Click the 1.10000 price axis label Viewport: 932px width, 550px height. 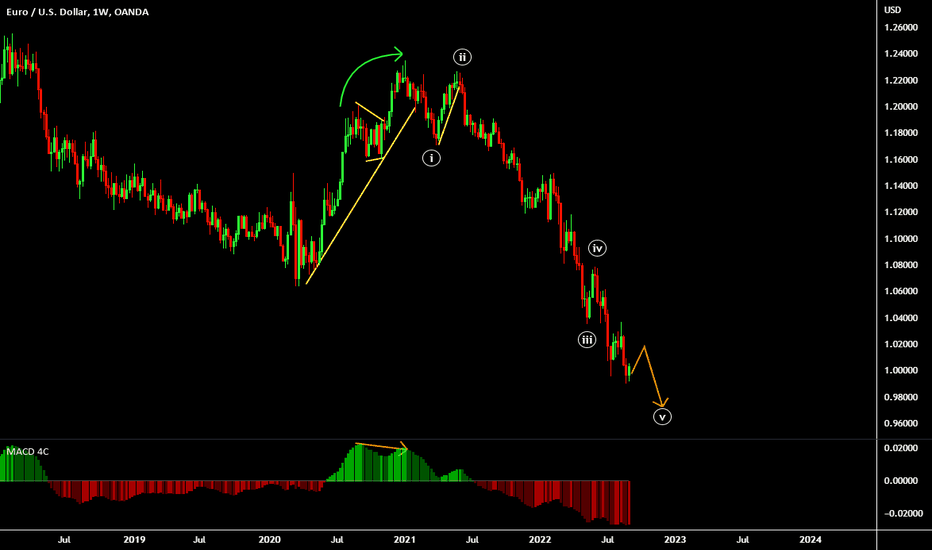[x=900, y=238]
